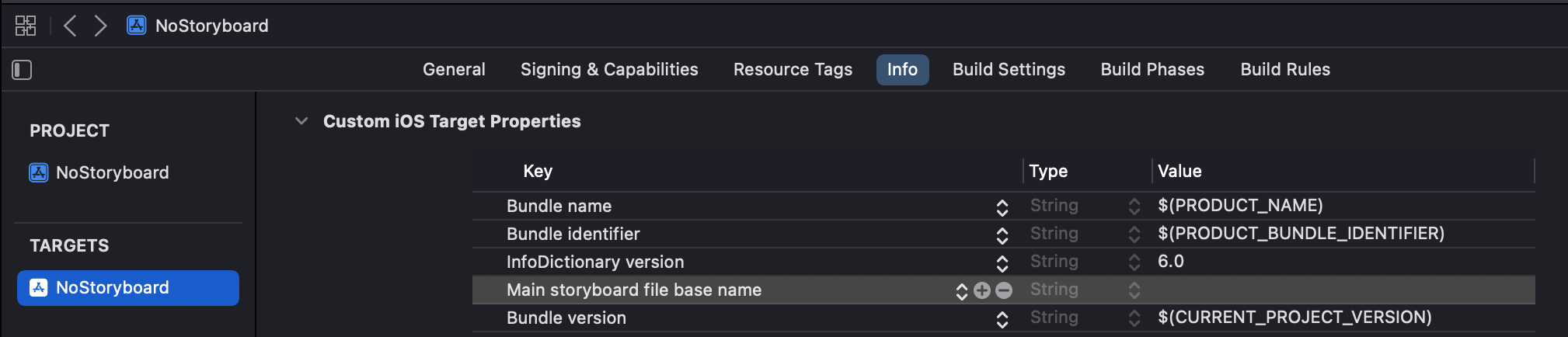Viewport: 1568px width, 337px height.
Task: Collapse the Custom iOS Target Properties section
Action: pos(301,121)
